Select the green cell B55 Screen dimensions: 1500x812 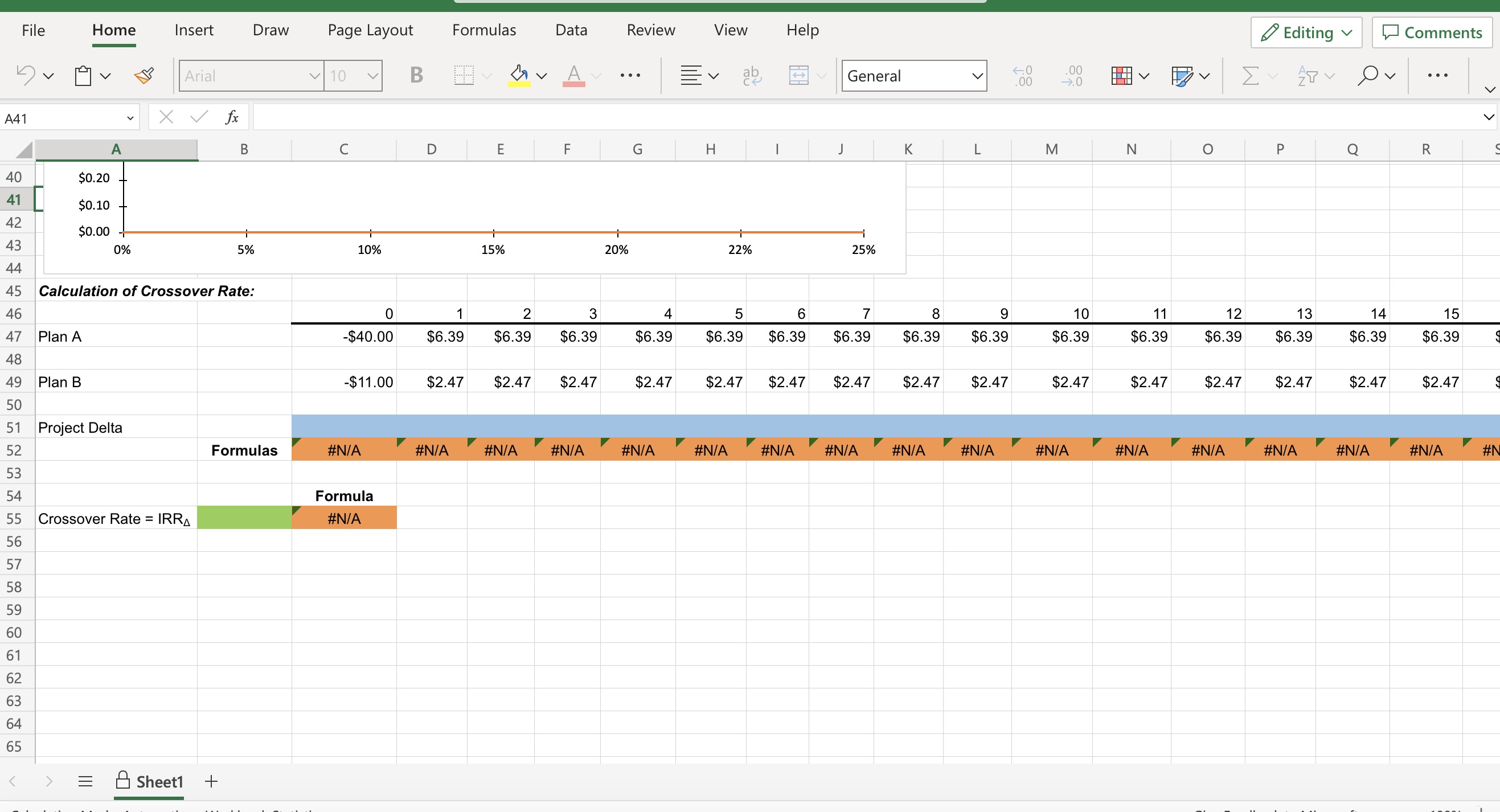pyautogui.click(x=244, y=518)
